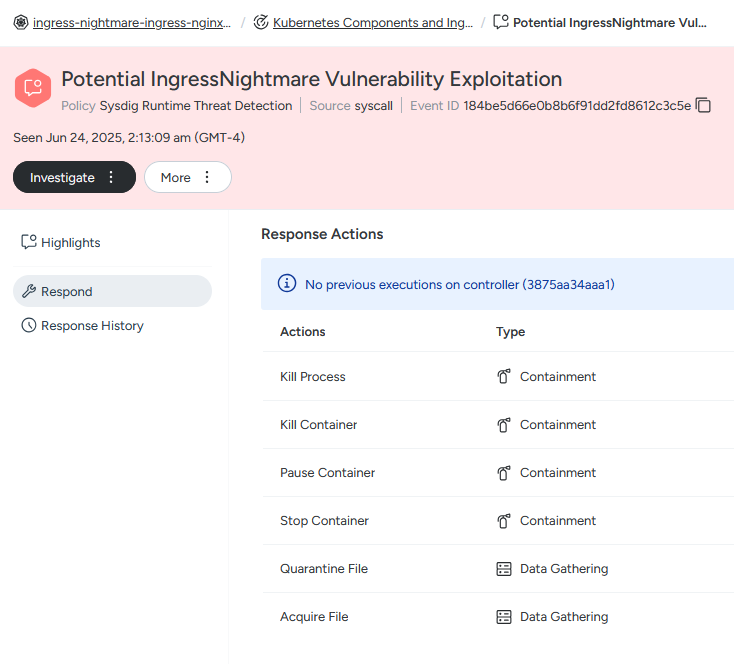
Task: Click the Event ID value 184be5d66e0b8b6f91dd2fd8612c3c5e
Action: 577,106
